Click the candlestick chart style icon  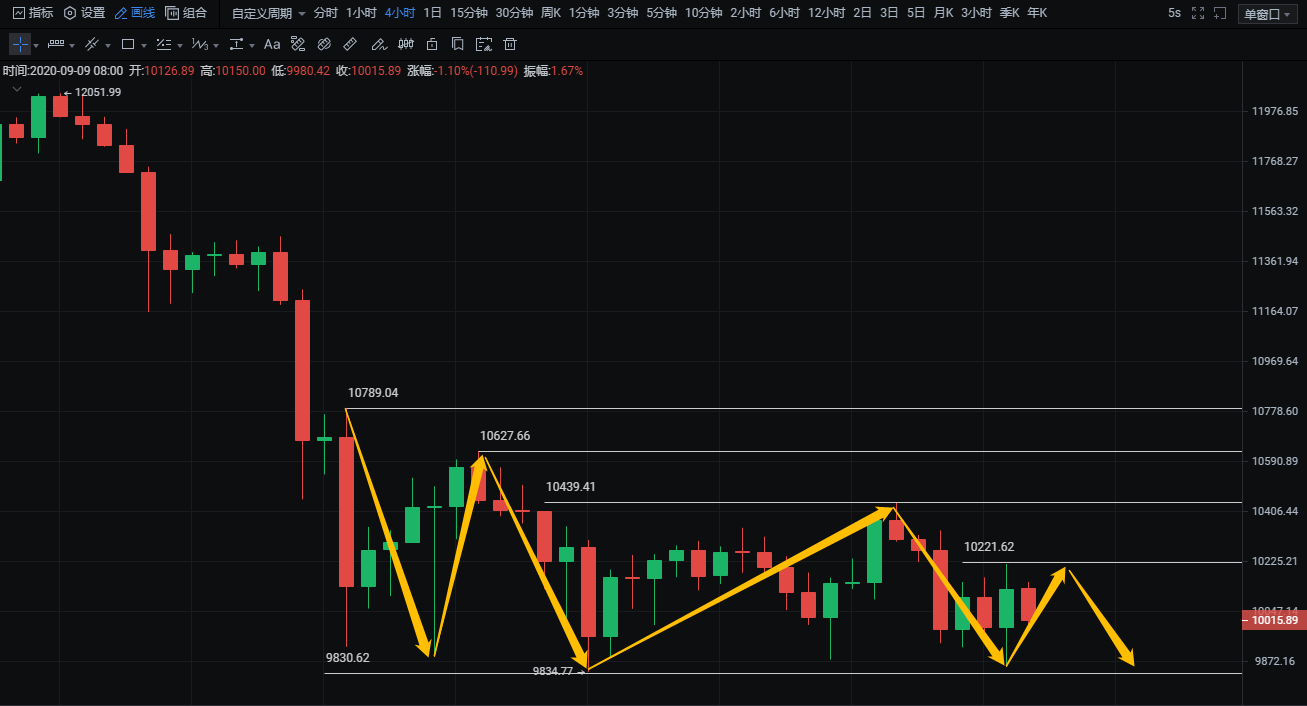click(405, 45)
